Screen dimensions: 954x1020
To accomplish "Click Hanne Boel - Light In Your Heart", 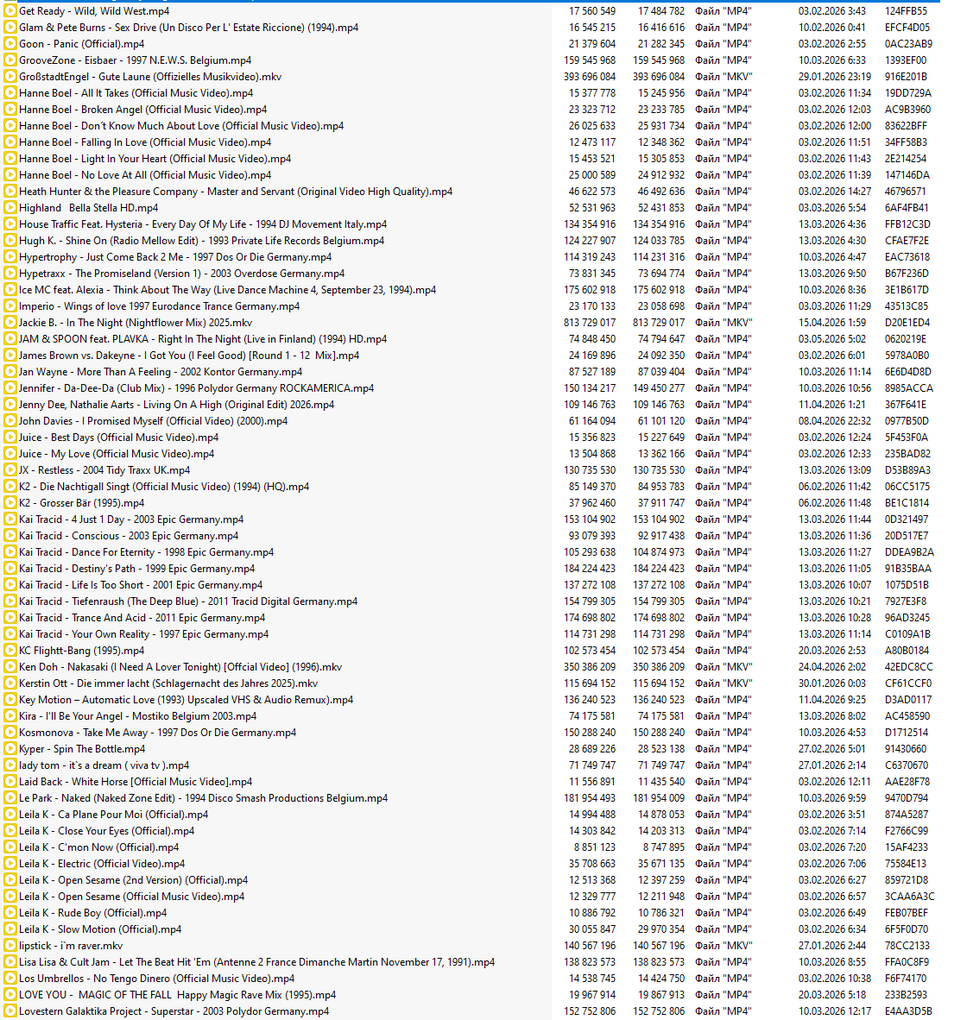I will (155, 159).
